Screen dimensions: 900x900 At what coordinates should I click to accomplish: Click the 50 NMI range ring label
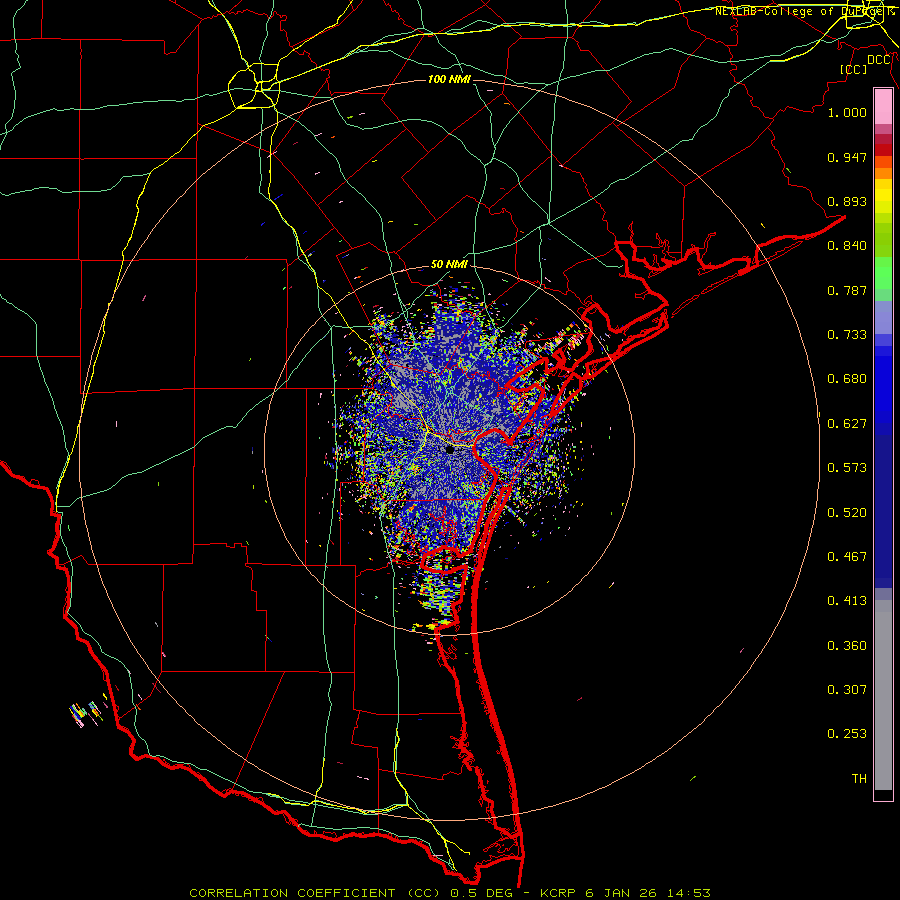(x=449, y=264)
